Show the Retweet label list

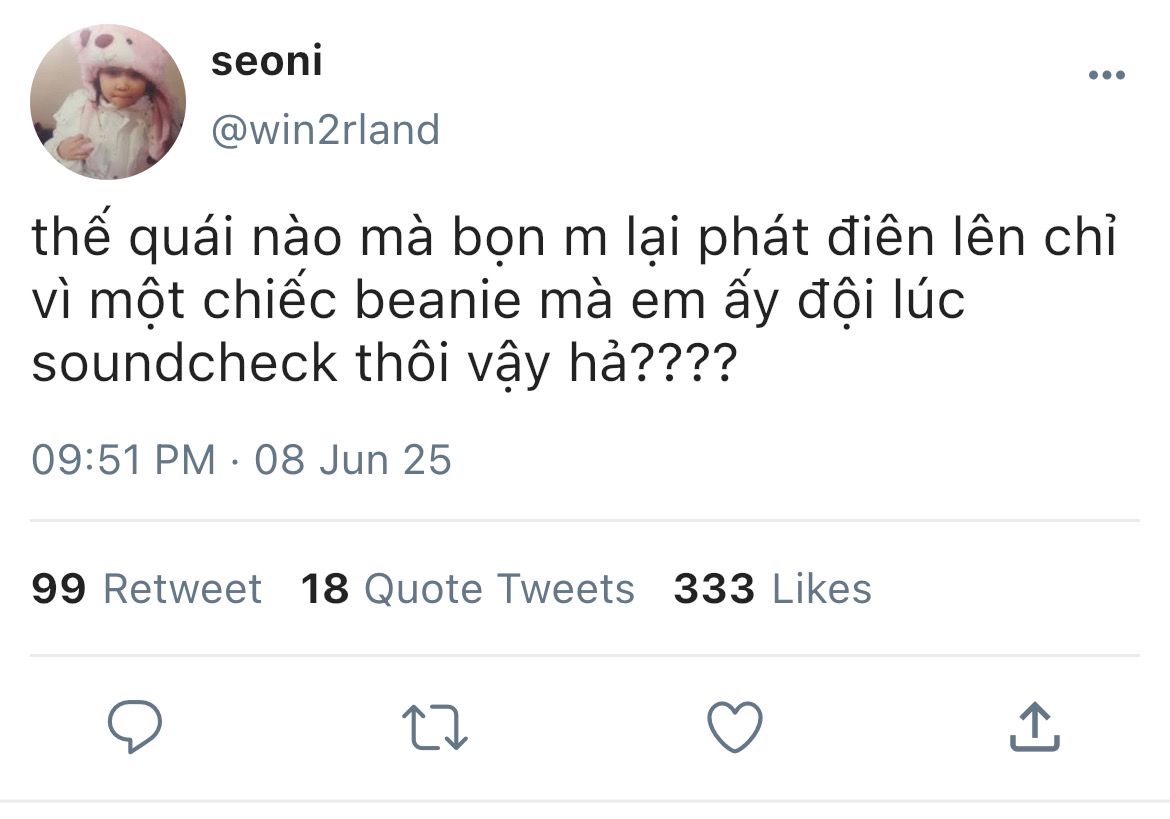click(x=182, y=589)
